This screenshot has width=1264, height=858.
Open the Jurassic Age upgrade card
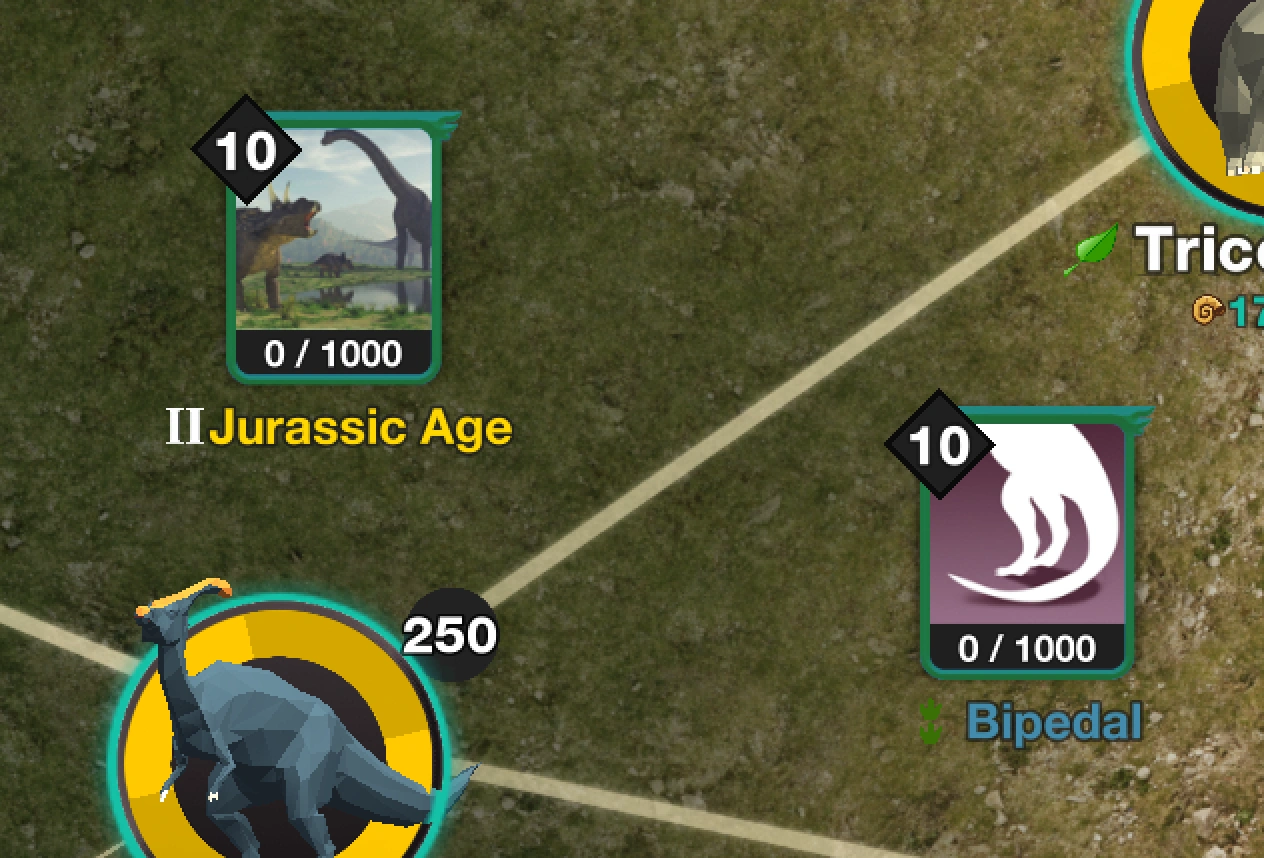334,247
